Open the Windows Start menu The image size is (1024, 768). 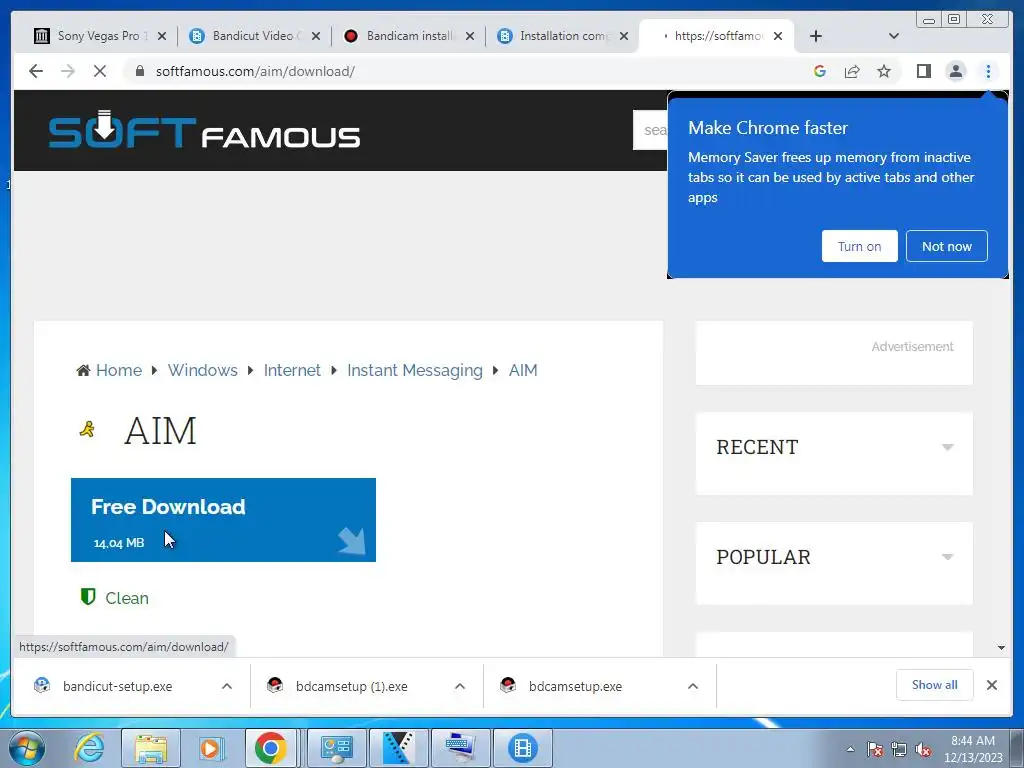[x=26, y=748]
